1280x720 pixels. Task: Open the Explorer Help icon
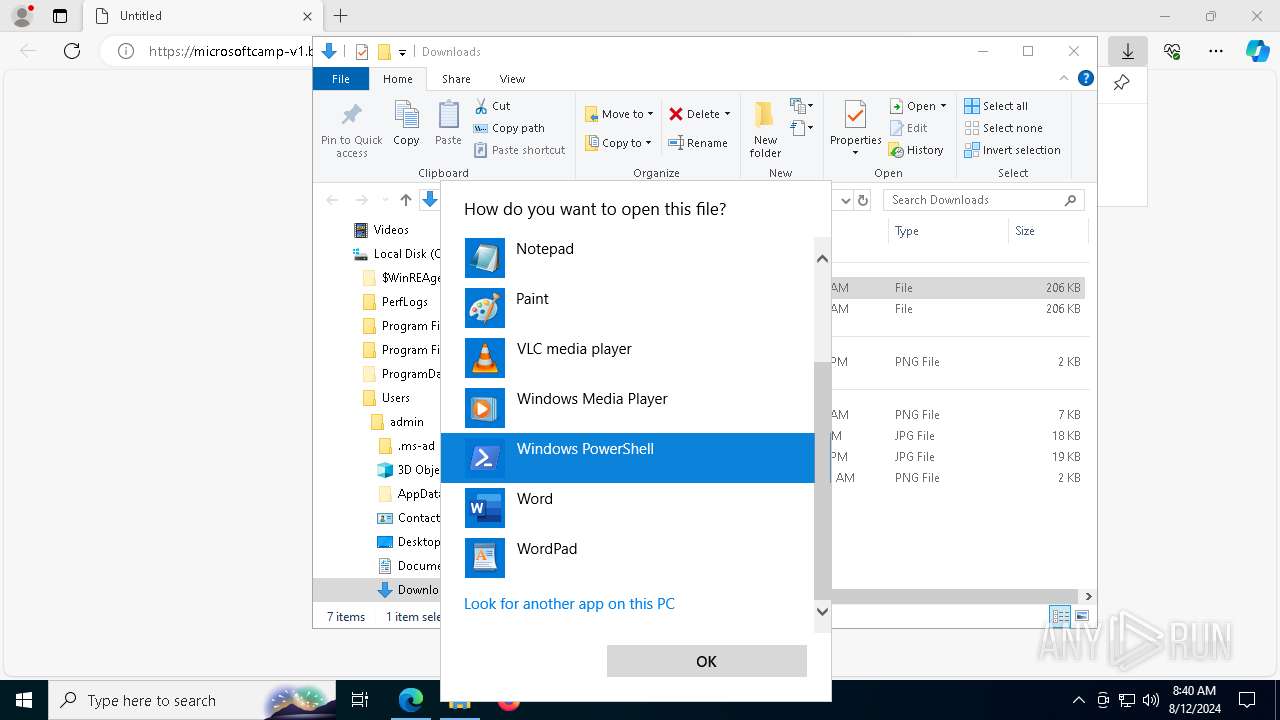(1085, 78)
